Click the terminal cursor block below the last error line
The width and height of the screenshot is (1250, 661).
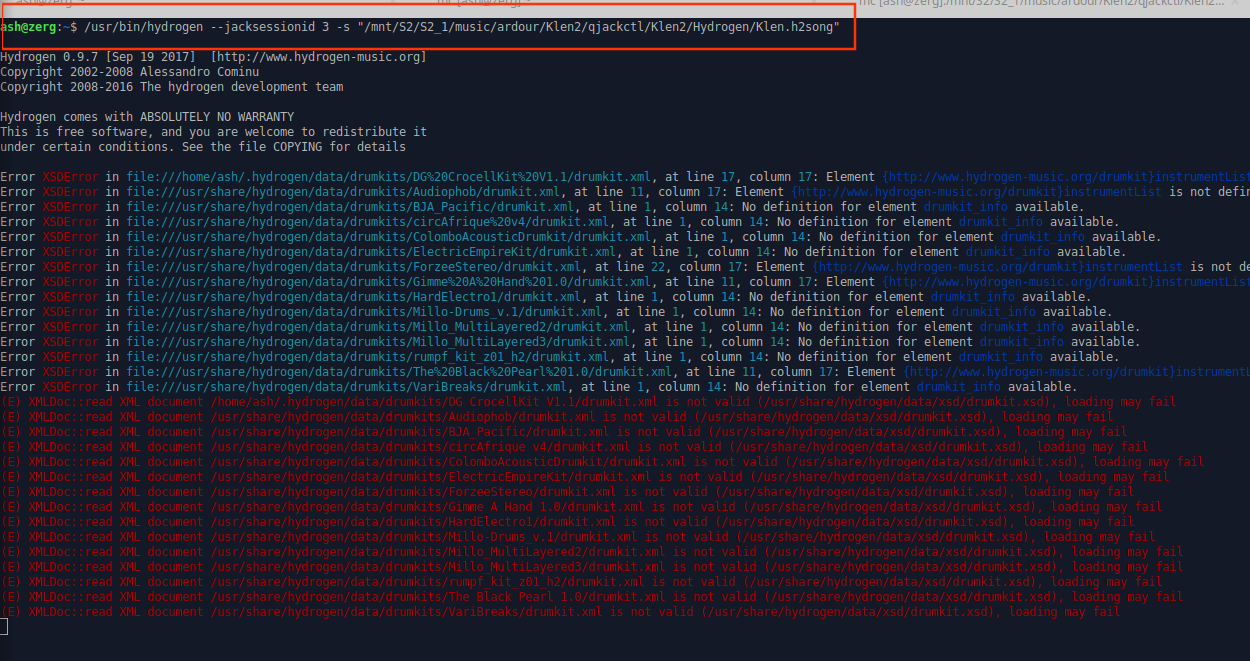pos(4,627)
